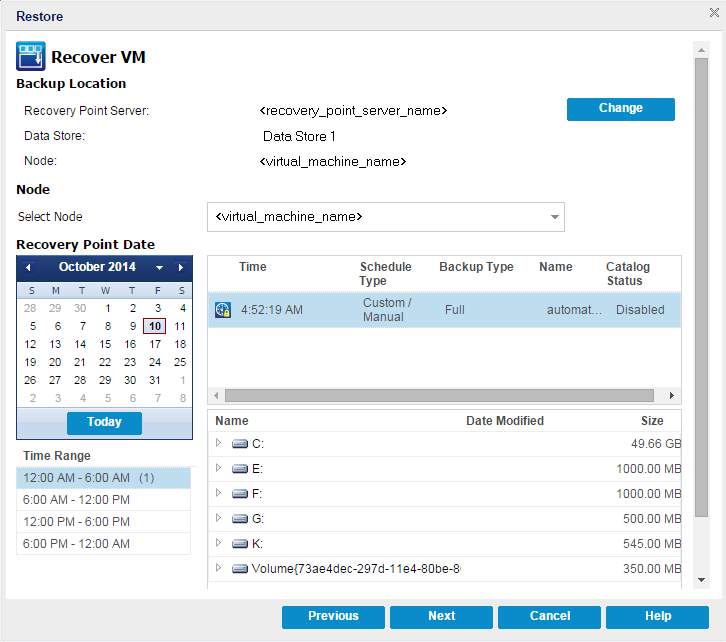The image size is (726, 642).
Task: Expand the Volume{73ae4dec node
Action: coord(219,568)
